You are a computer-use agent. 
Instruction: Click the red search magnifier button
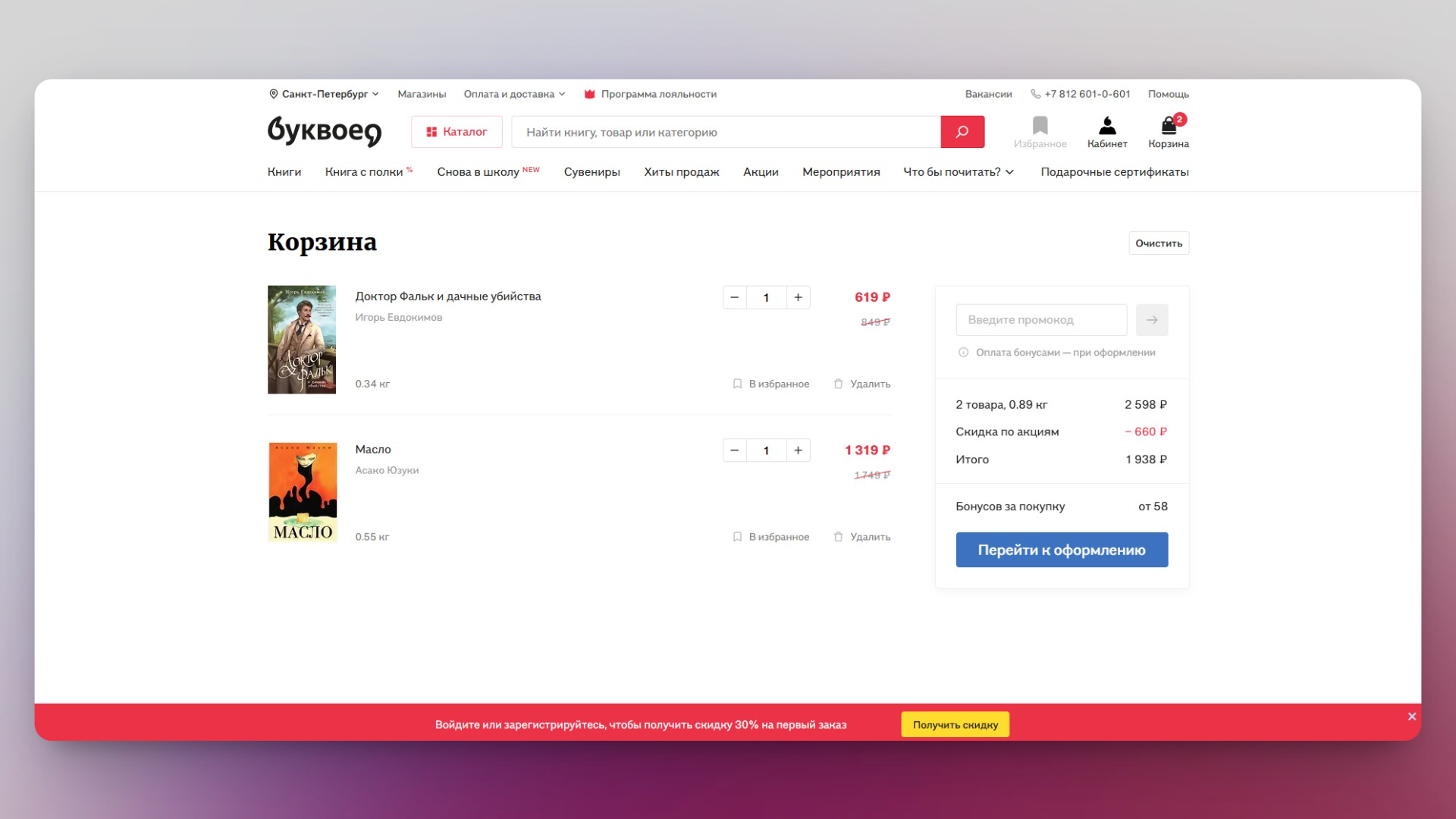click(962, 132)
